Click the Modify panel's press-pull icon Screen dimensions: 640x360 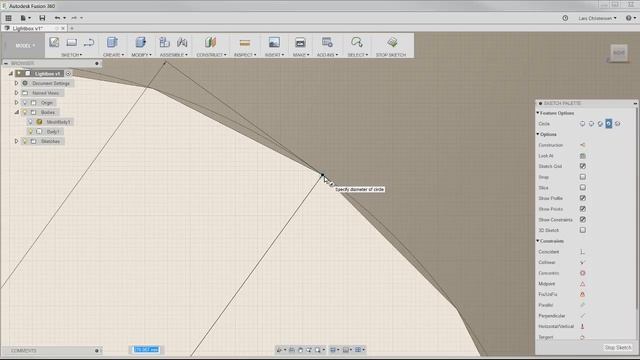[140, 42]
